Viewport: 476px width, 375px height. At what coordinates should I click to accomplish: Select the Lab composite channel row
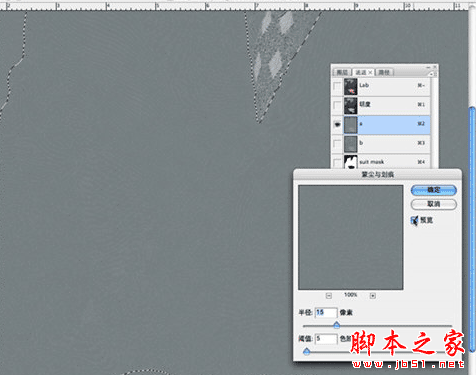[x=381, y=86]
